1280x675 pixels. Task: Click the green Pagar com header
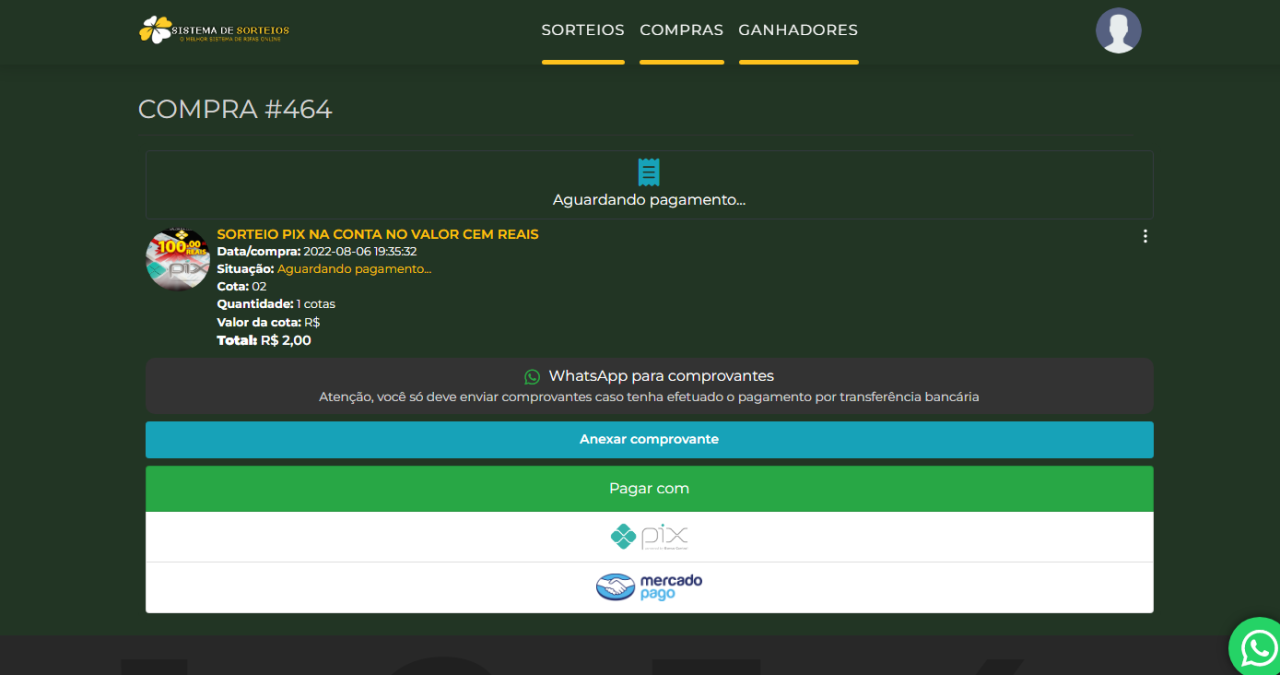point(649,489)
